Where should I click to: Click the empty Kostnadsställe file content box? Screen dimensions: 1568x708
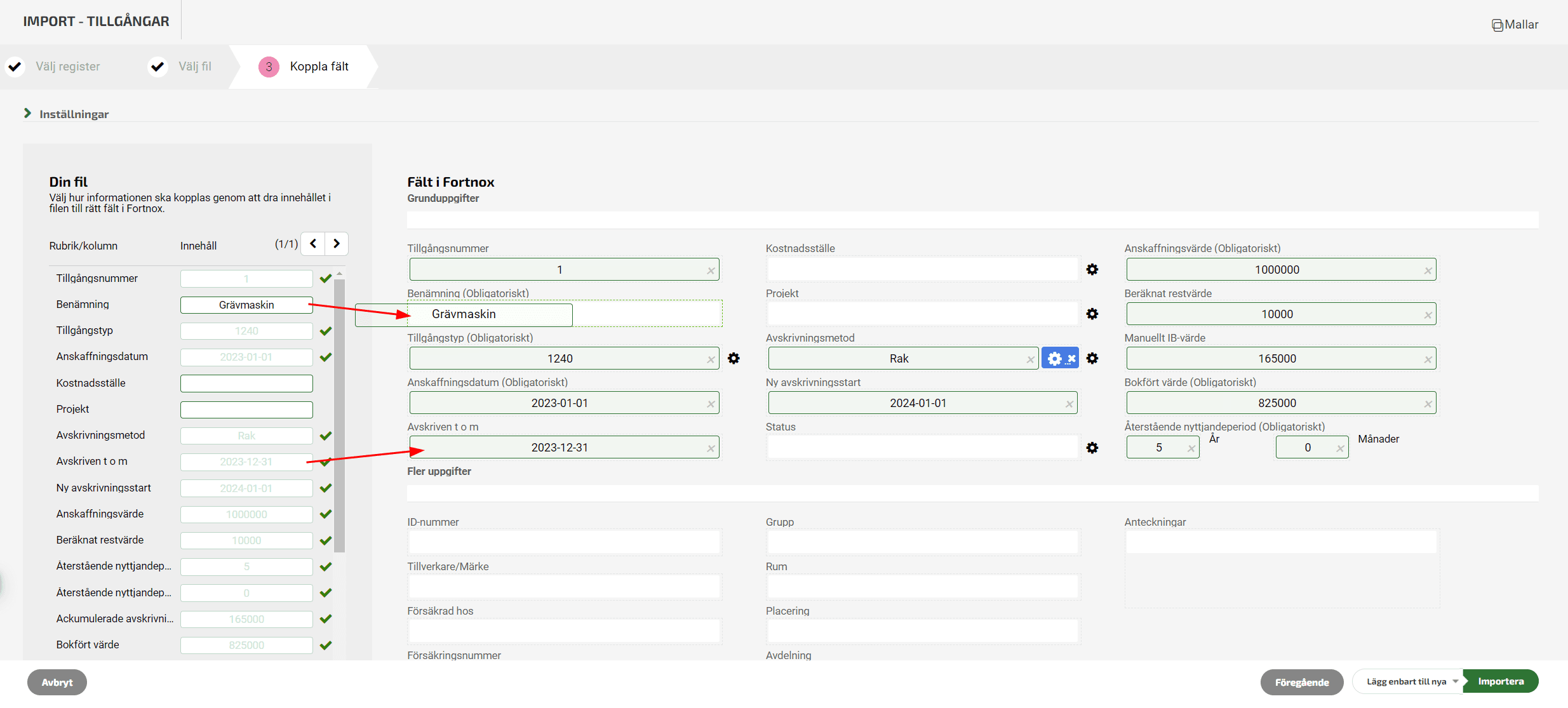pos(246,384)
